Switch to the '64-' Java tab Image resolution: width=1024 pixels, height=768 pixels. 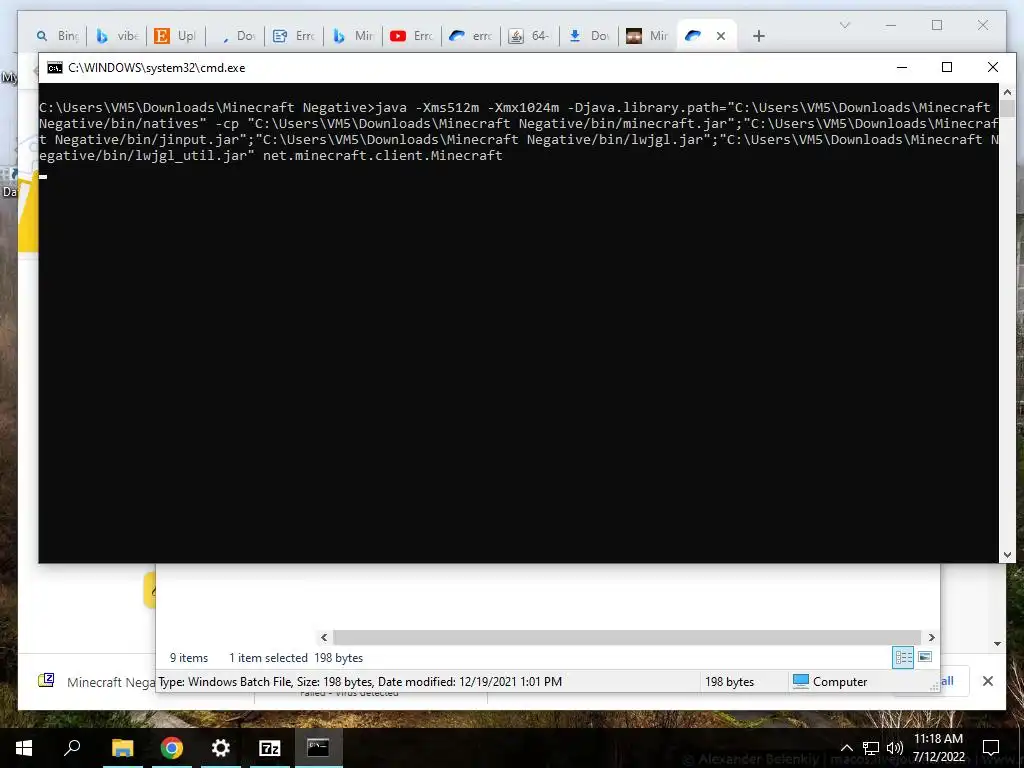(x=530, y=36)
